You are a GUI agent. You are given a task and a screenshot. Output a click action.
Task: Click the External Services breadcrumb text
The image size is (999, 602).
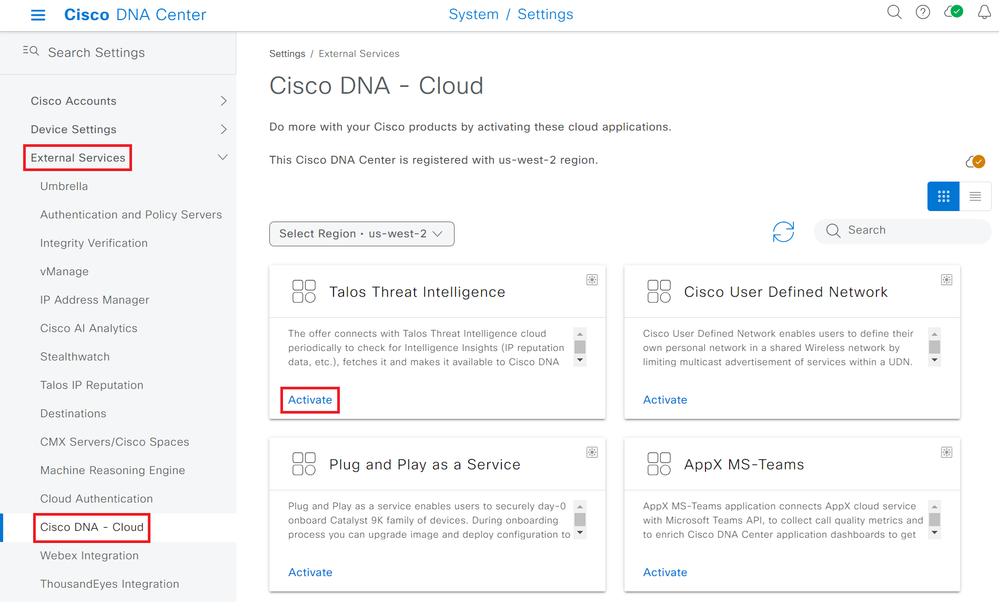(x=359, y=54)
